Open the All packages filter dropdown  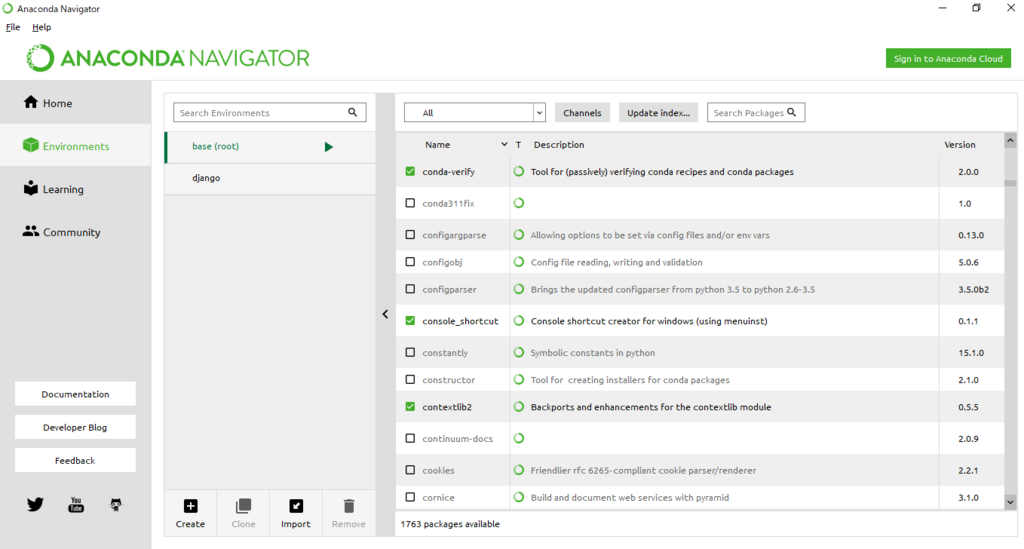click(x=475, y=112)
